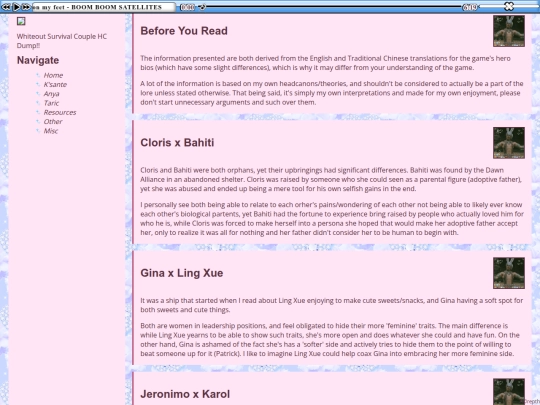Open the Anya navigation link

pos(51,94)
